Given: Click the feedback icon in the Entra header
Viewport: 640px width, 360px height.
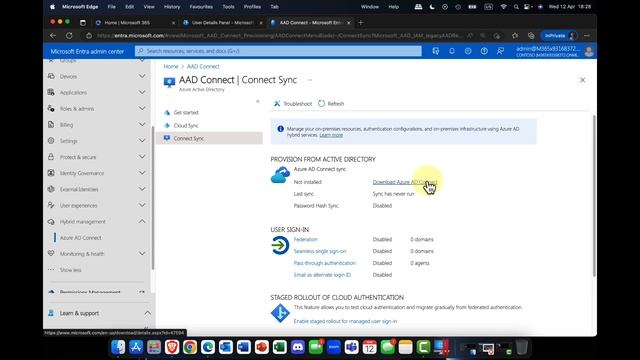Looking at the screenshot, I should click(x=500, y=51).
